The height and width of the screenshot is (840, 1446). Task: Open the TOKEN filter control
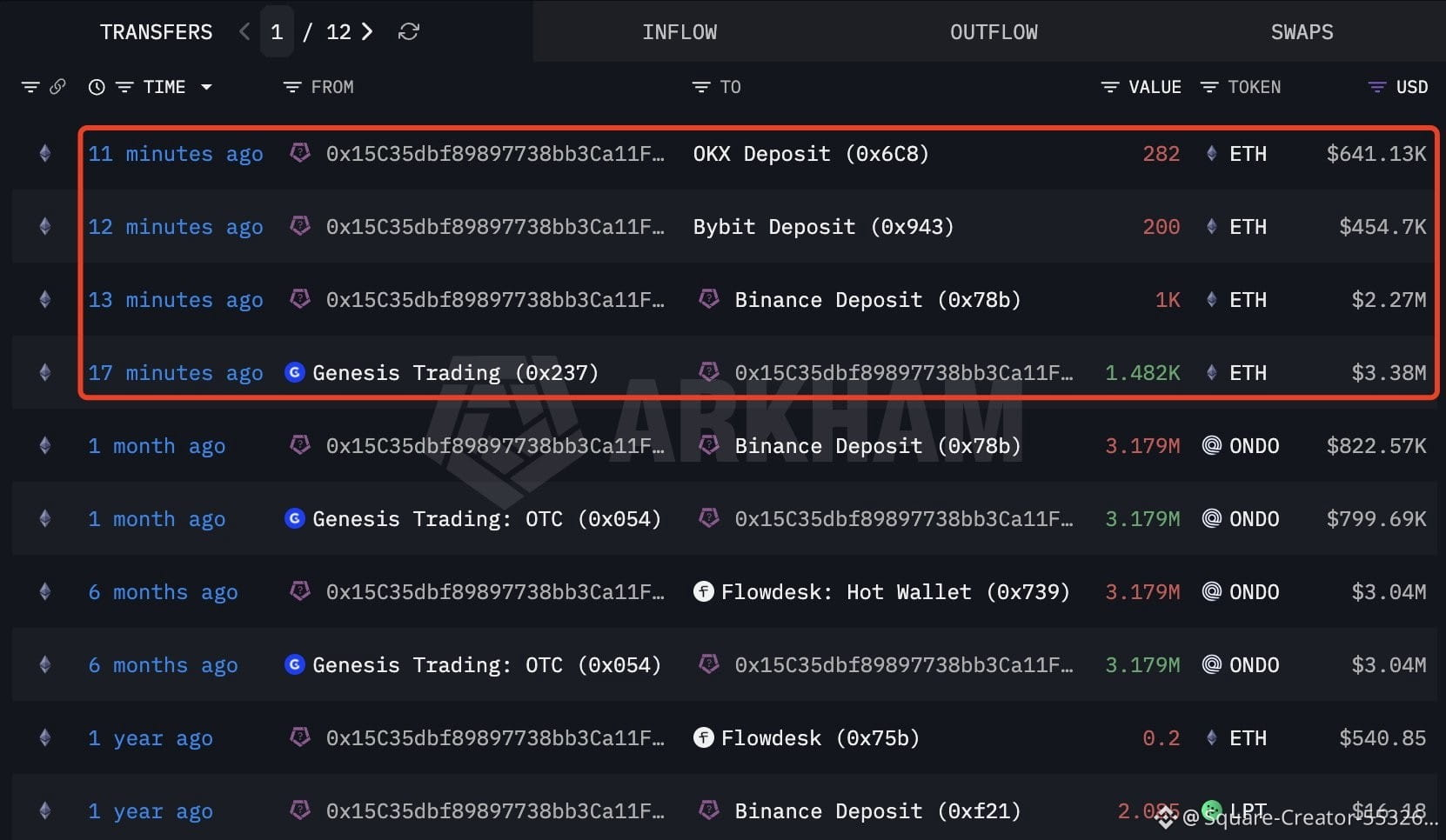[1208, 87]
